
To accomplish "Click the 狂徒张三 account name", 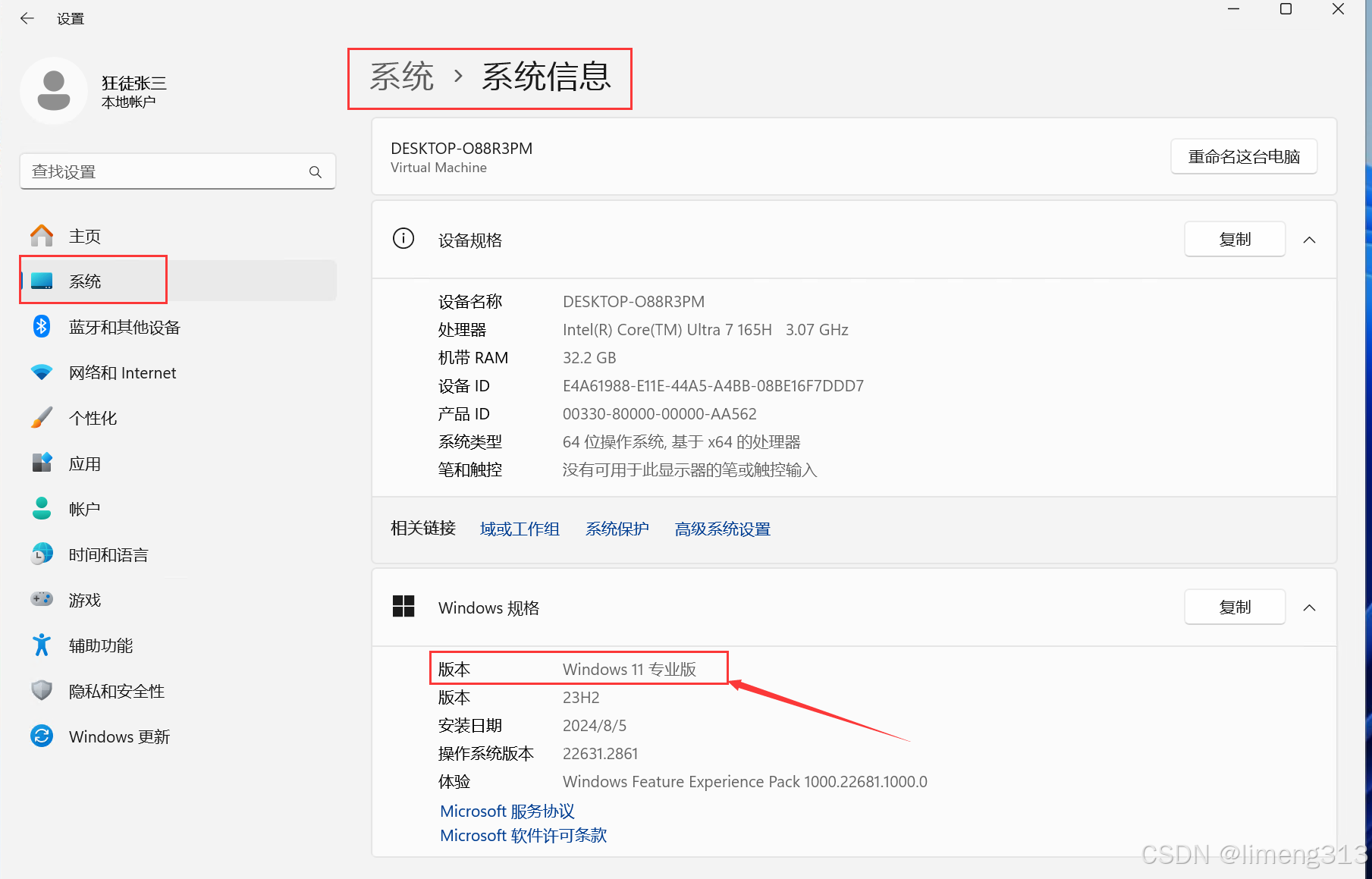I will pyautogui.click(x=134, y=83).
